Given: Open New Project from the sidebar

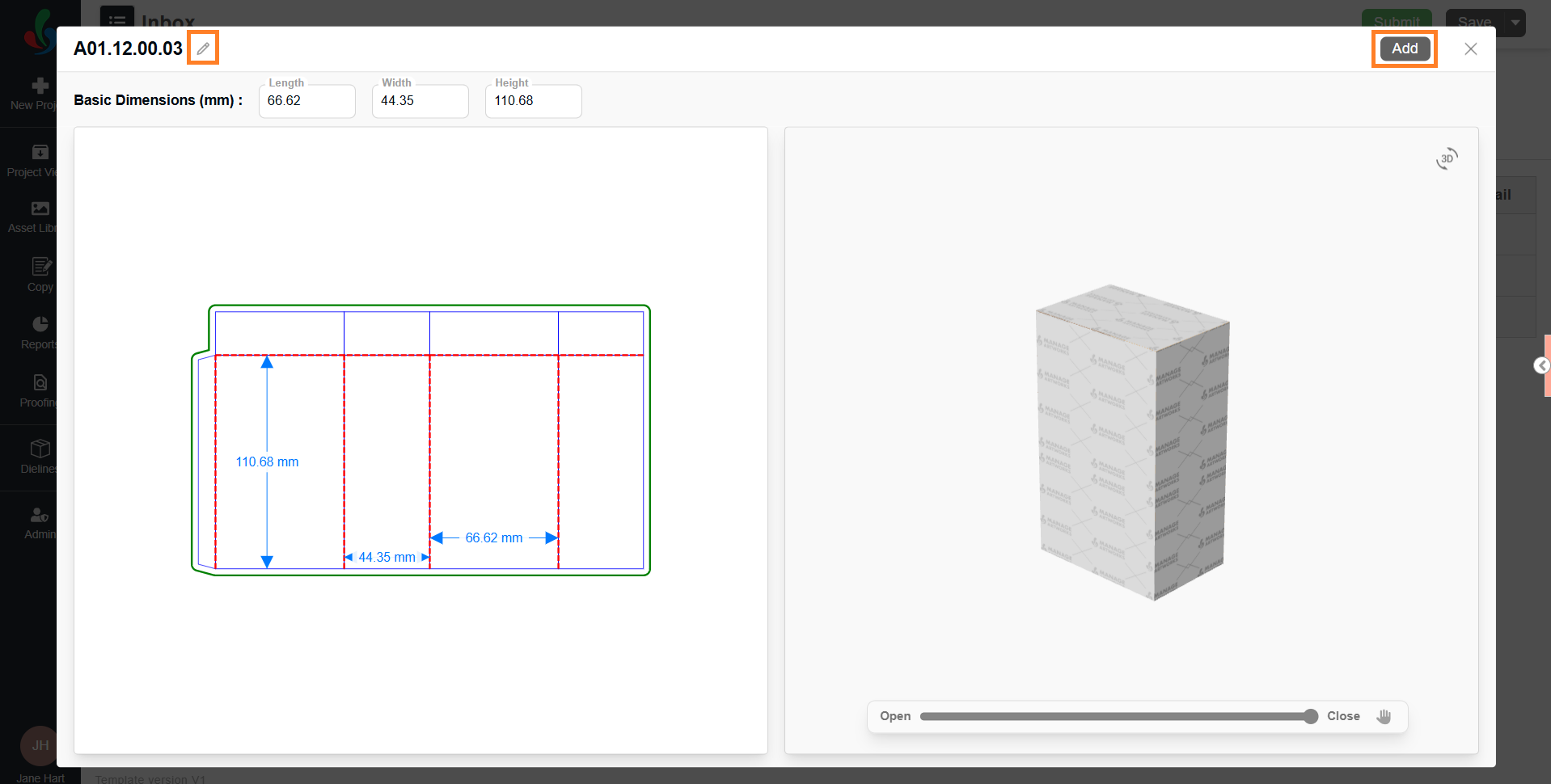Looking at the screenshot, I should pos(39,93).
